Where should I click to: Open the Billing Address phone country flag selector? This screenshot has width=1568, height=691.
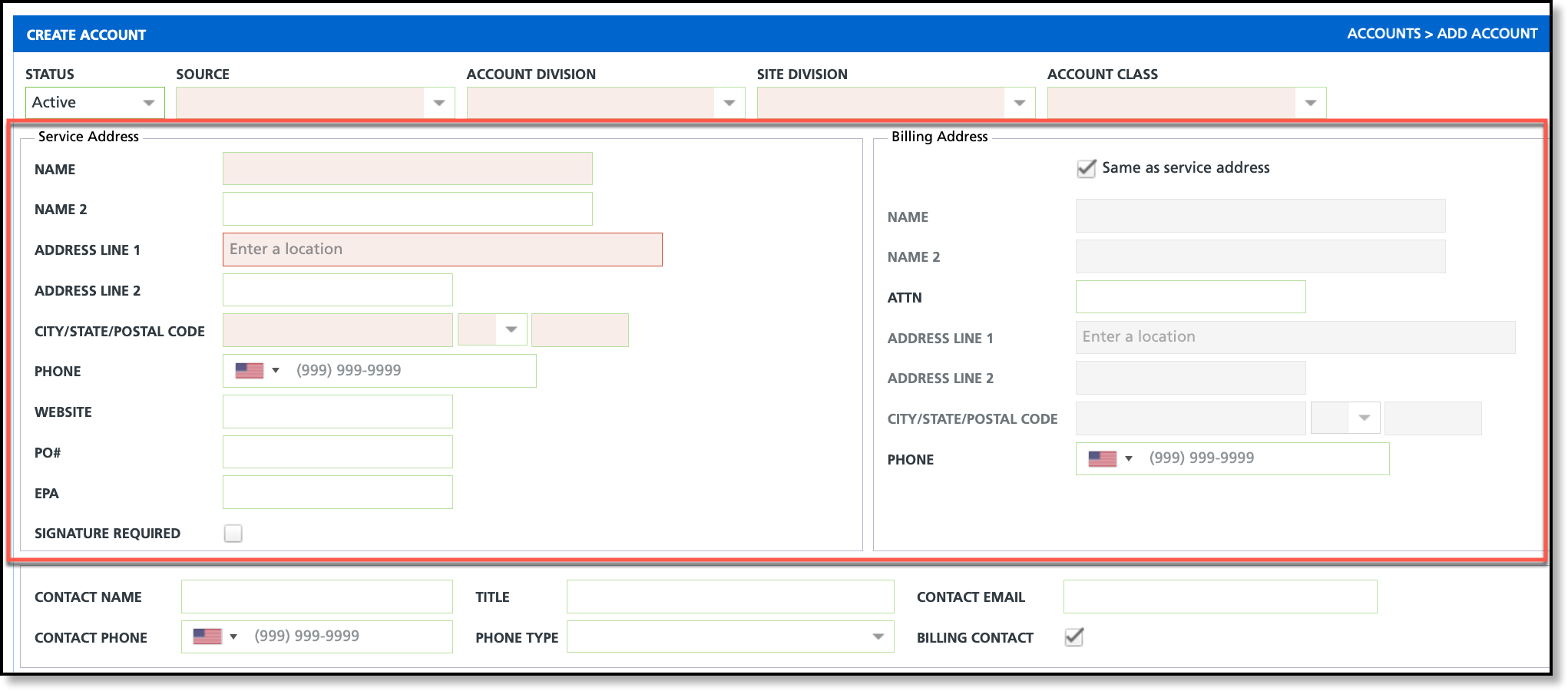[1110, 458]
